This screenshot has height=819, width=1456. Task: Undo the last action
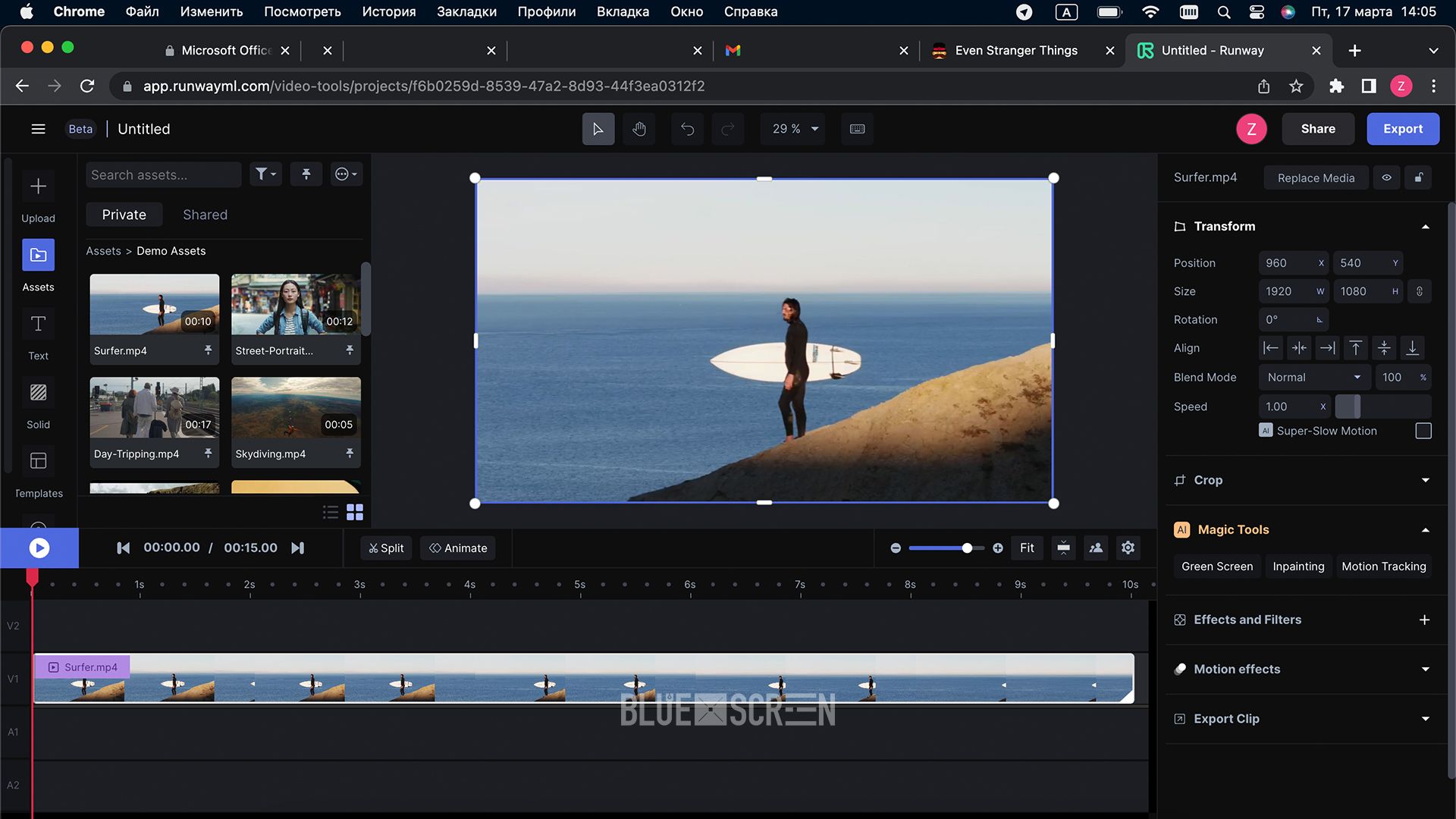(687, 129)
